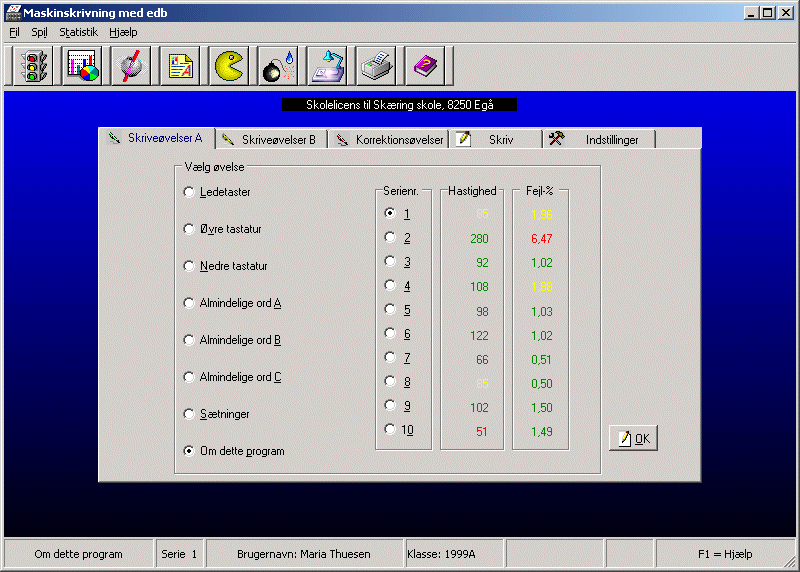The width and height of the screenshot is (800, 572).
Task: Choose the Sætninger exercise radio button
Action: tap(190, 414)
